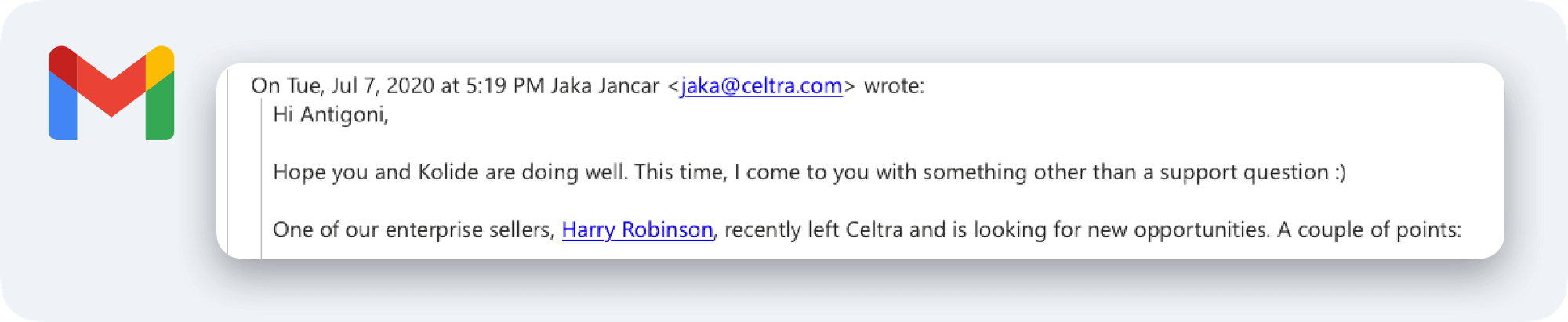Select the "Hi Antigoni," greeting line
The width and height of the screenshot is (1568, 322).
click(330, 114)
